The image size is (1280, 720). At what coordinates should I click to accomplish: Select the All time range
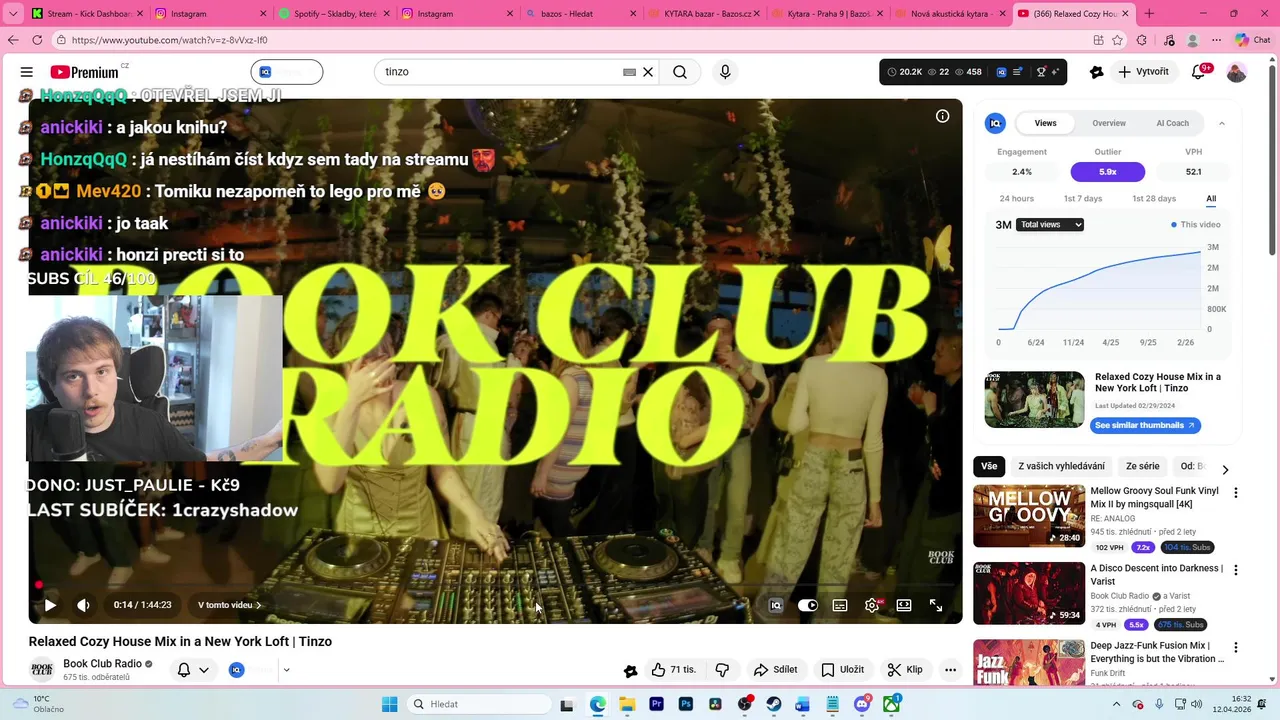point(1211,198)
